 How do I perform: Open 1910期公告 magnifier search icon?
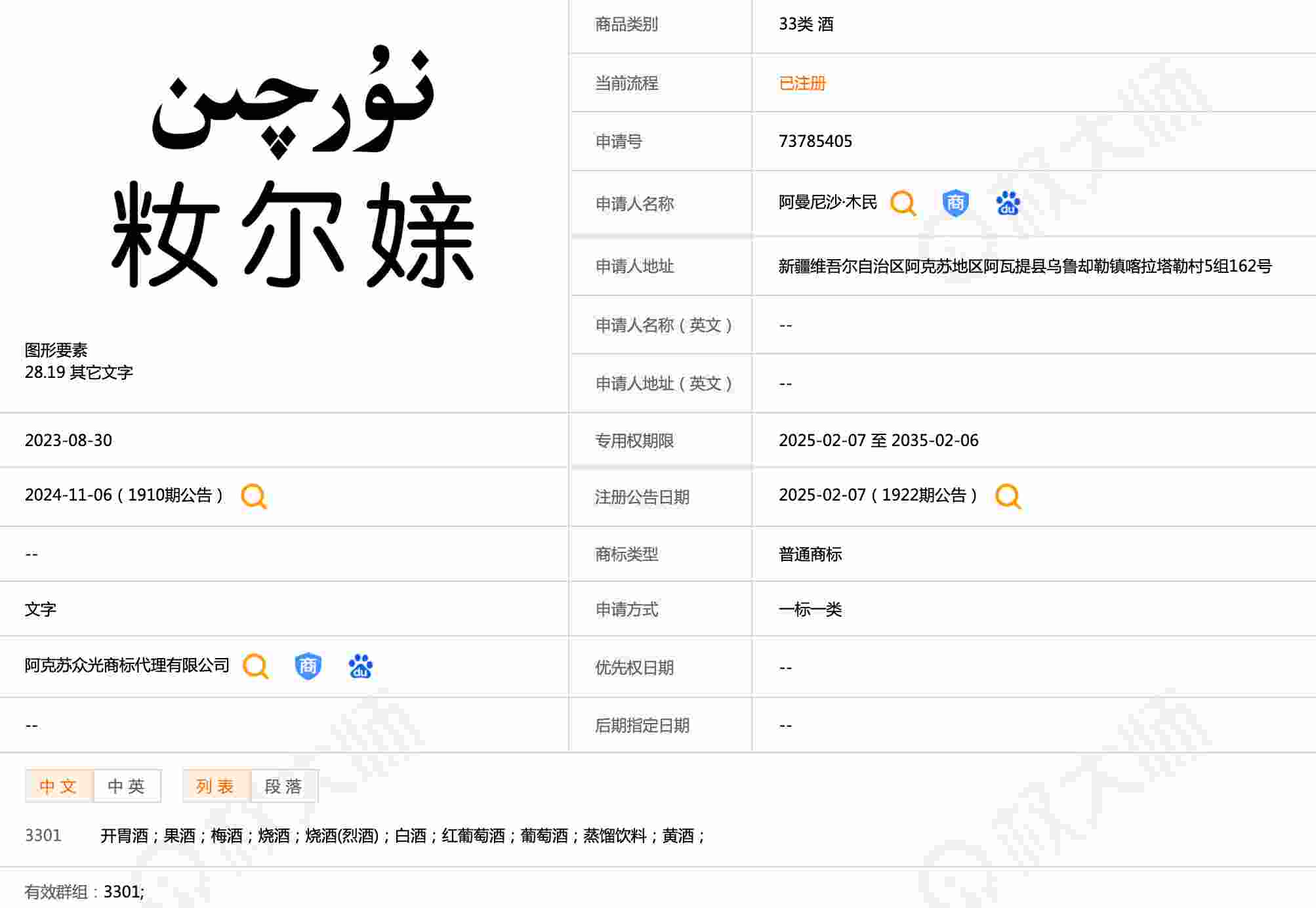(254, 496)
